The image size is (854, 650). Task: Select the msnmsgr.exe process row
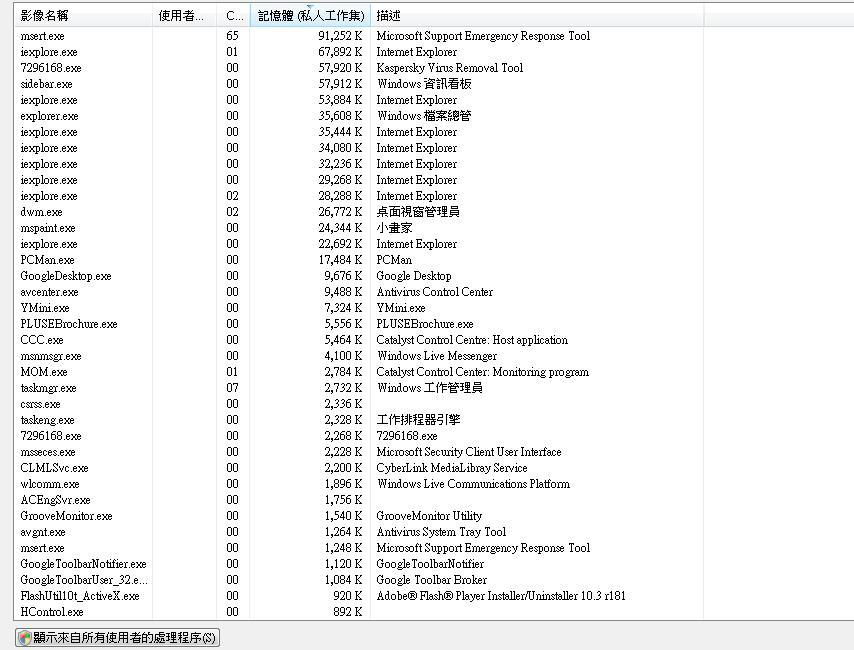click(x=359, y=356)
